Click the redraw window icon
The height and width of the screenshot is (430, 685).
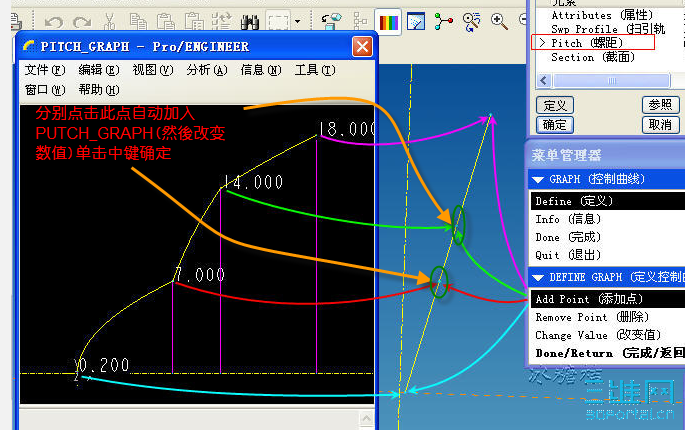416,21
